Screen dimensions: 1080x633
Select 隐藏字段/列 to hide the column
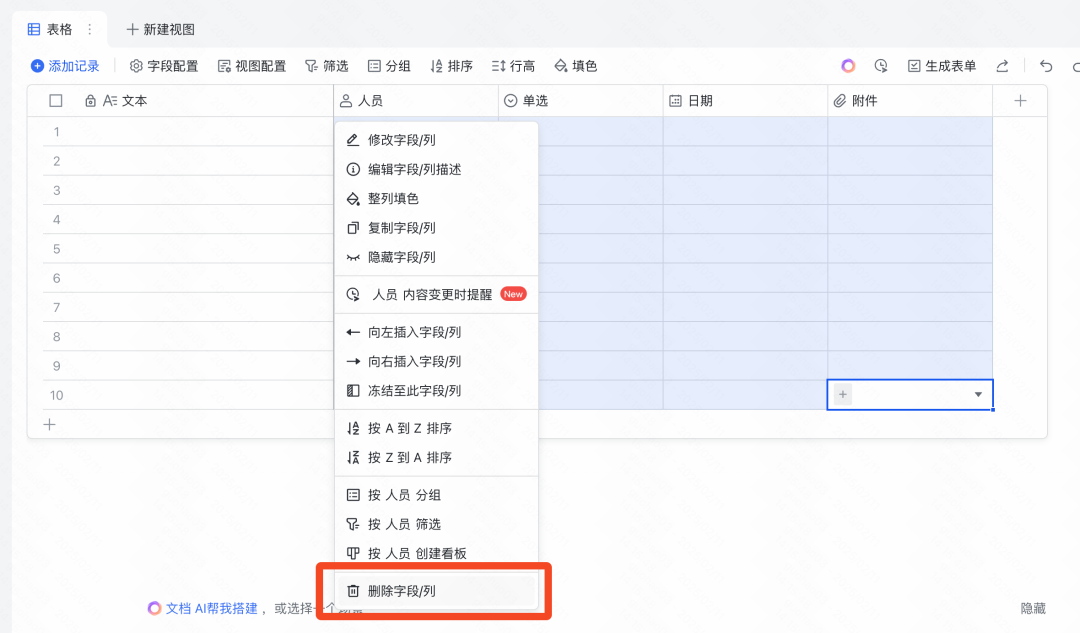point(401,257)
